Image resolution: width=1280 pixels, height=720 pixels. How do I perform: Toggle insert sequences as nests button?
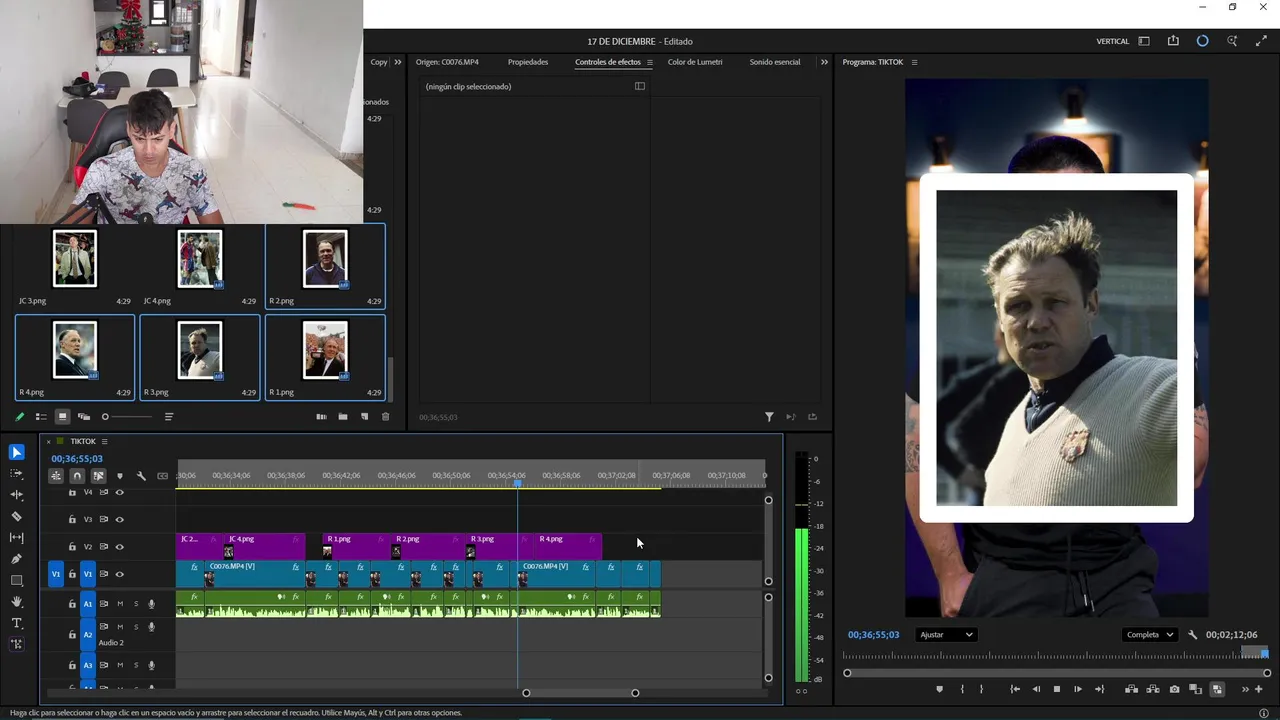click(x=56, y=476)
